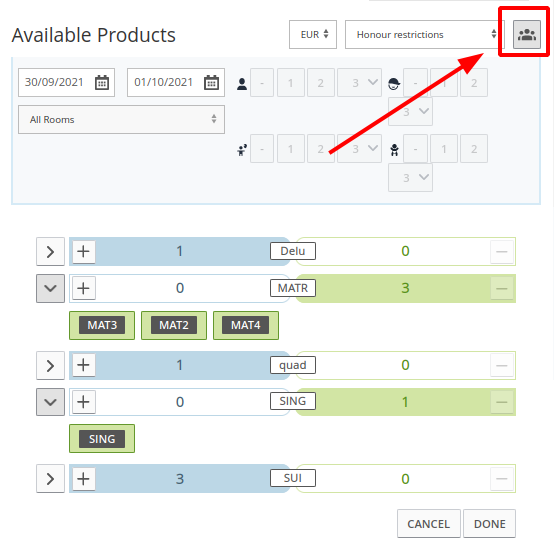Click the plus icon on SUI row
The height and width of the screenshot is (554, 554).
[83, 479]
